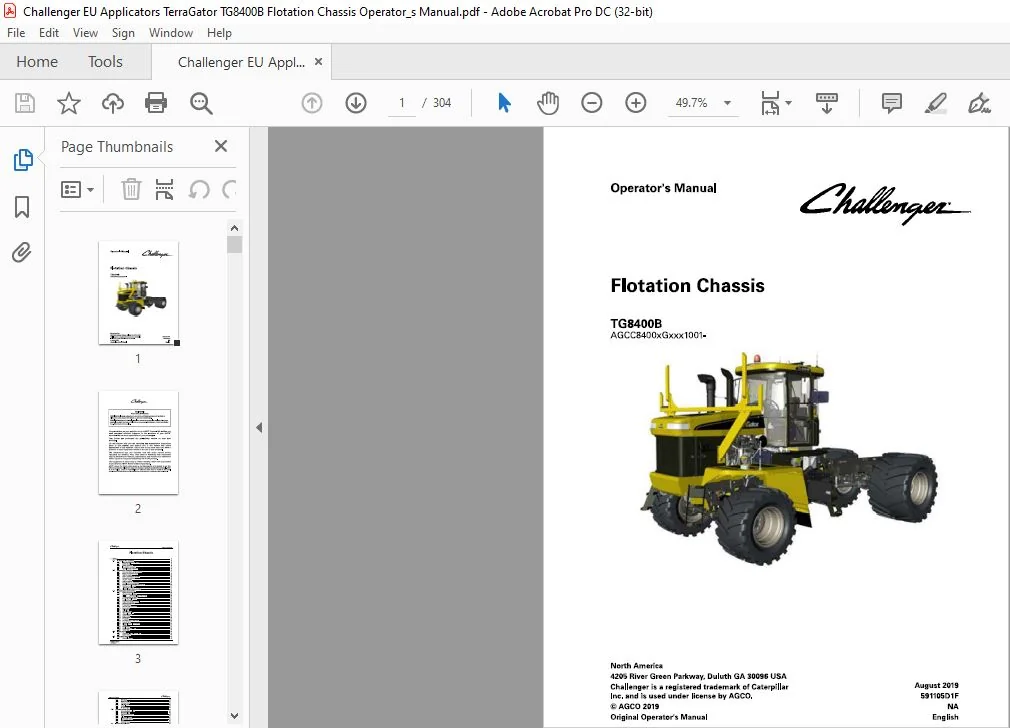The image size is (1010, 728).
Task: Switch to the Tools tab
Action: 105,62
